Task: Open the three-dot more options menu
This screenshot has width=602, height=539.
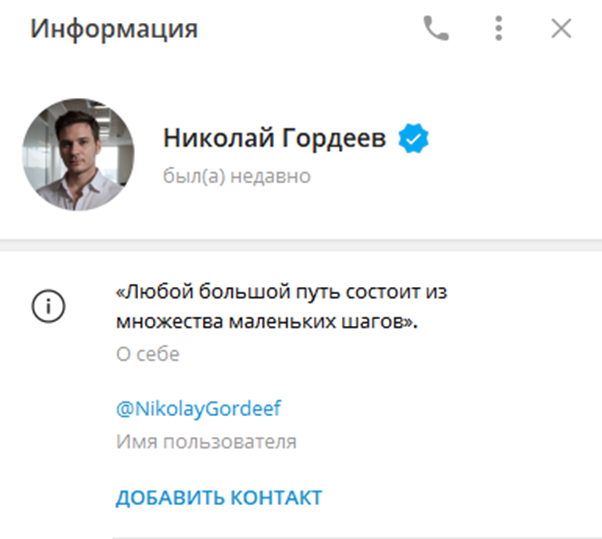Action: coord(498,28)
